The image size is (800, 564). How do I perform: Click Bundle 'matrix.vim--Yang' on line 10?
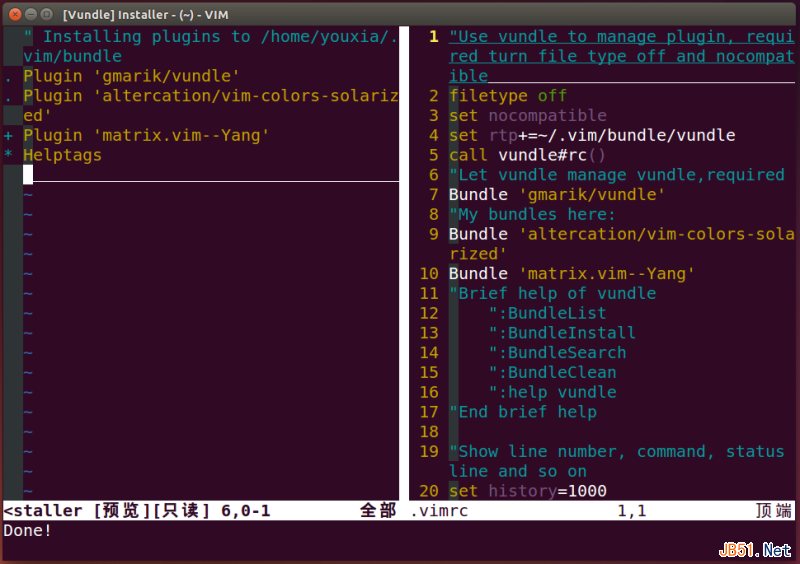pyautogui.click(x=571, y=274)
